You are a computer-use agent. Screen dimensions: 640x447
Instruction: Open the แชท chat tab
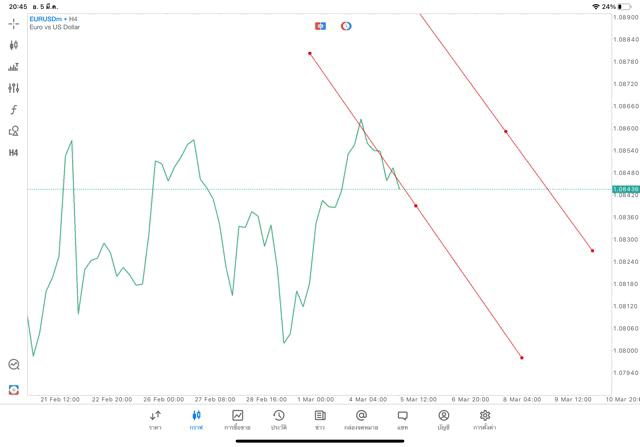402,419
